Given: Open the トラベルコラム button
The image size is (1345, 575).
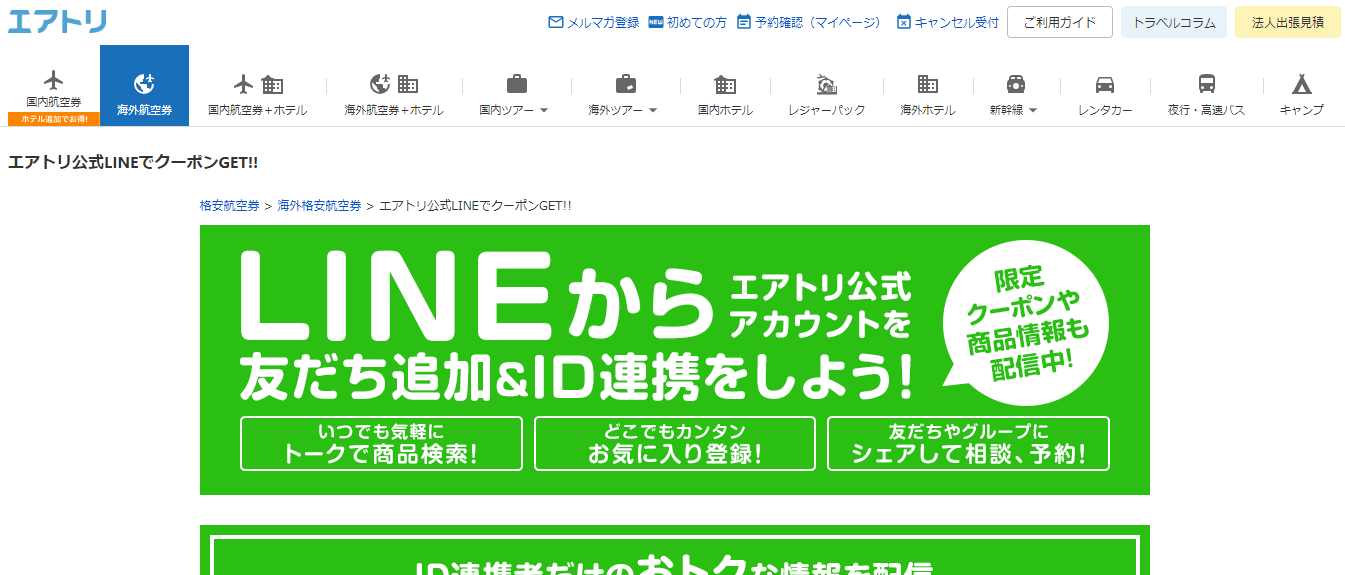Looking at the screenshot, I should coord(1173,22).
